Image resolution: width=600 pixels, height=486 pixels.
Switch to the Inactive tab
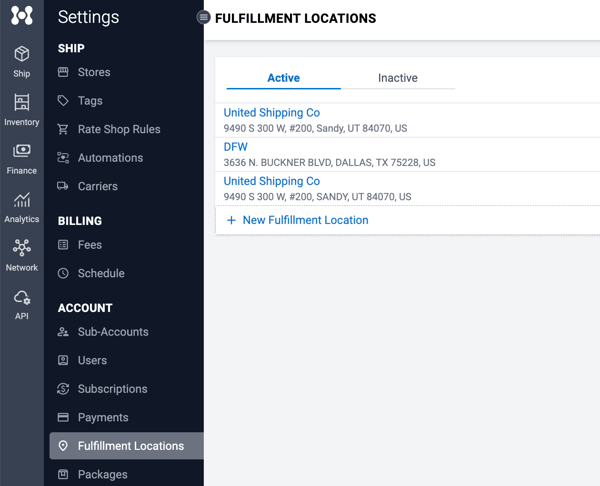[x=397, y=78]
